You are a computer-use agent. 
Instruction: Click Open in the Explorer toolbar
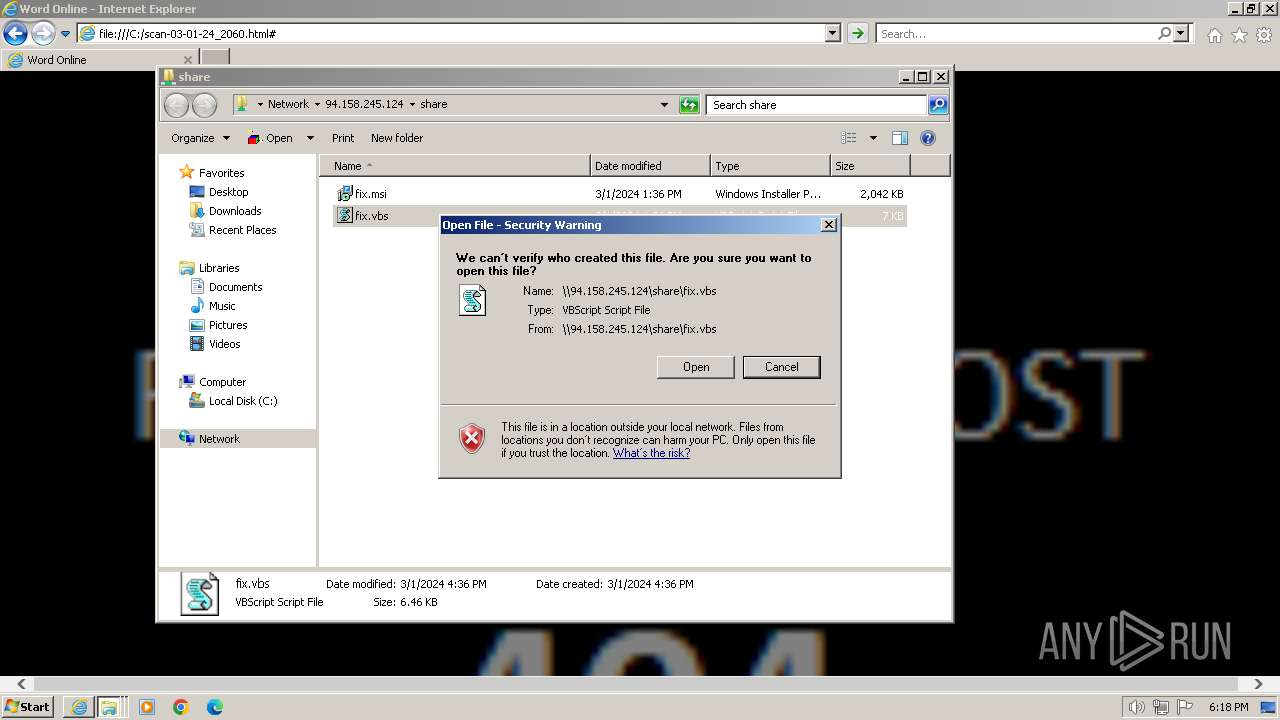coord(270,138)
